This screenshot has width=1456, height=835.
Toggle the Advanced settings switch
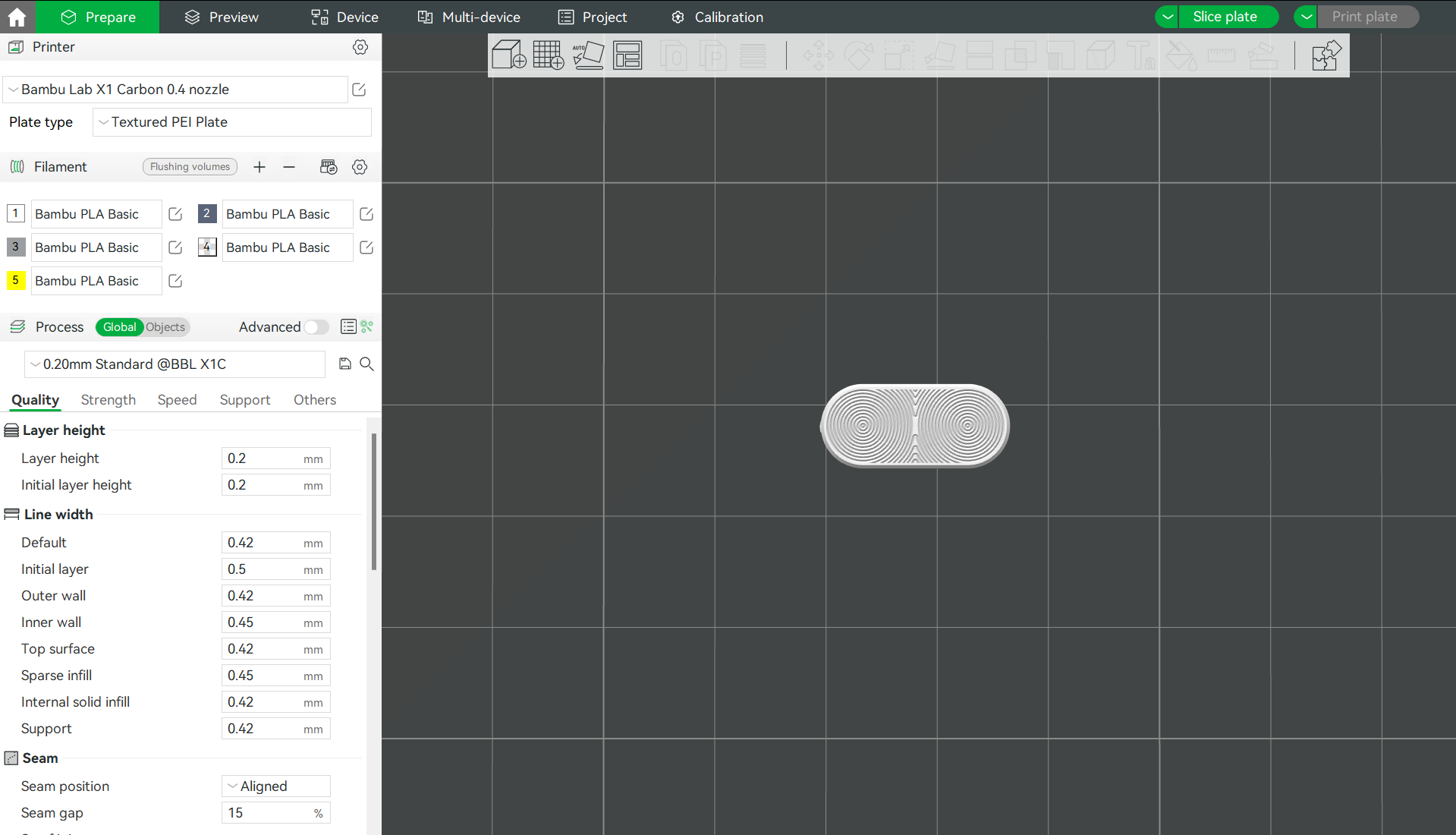[x=316, y=327]
